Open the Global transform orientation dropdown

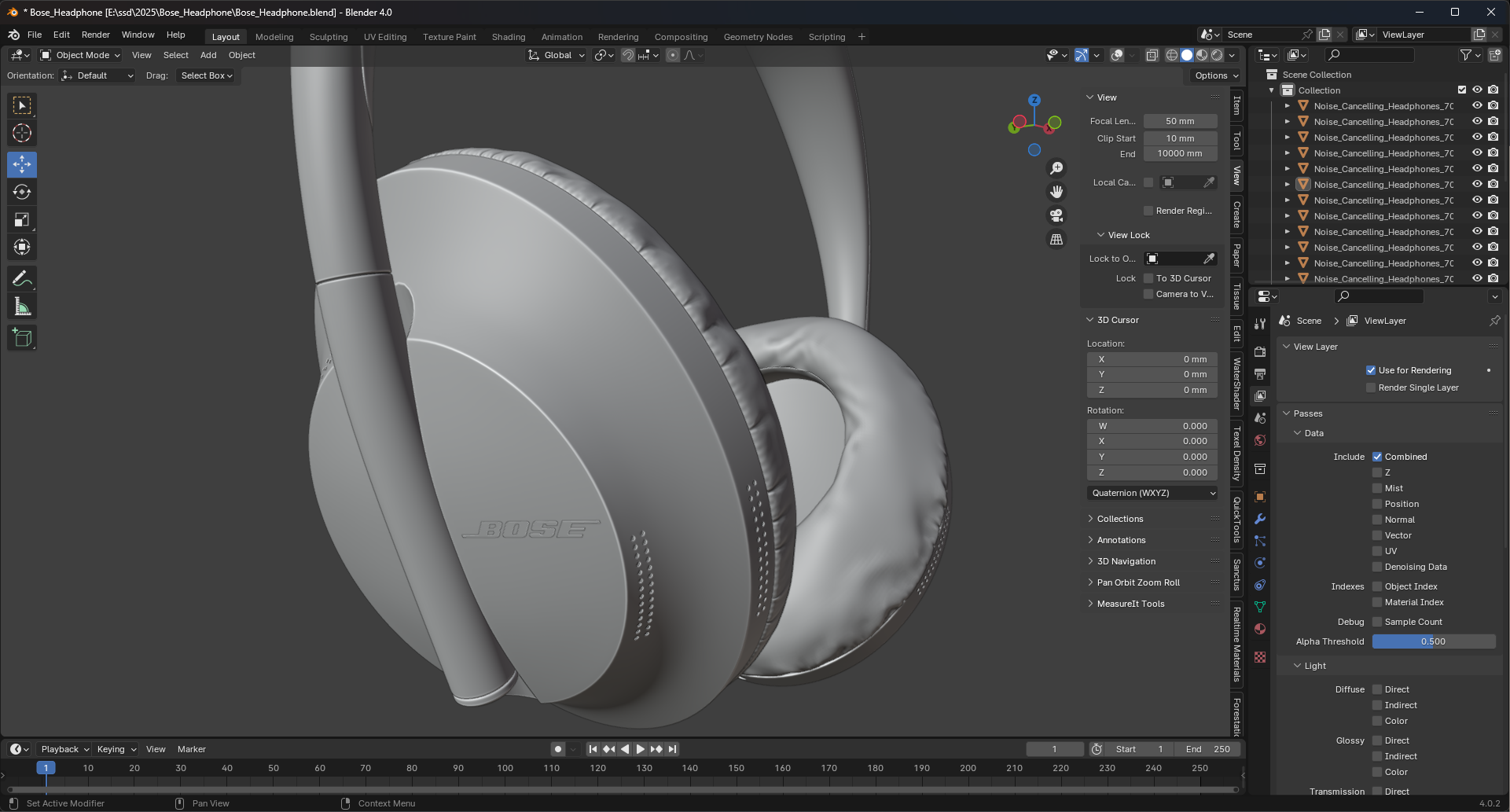point(557,55)
